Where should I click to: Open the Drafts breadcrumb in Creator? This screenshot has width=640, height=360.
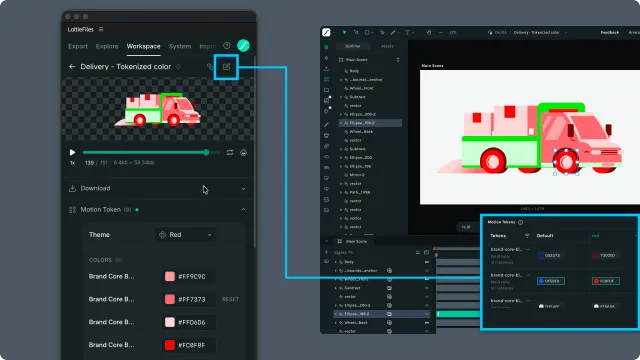pyautogui.click(x=500, y=32)
